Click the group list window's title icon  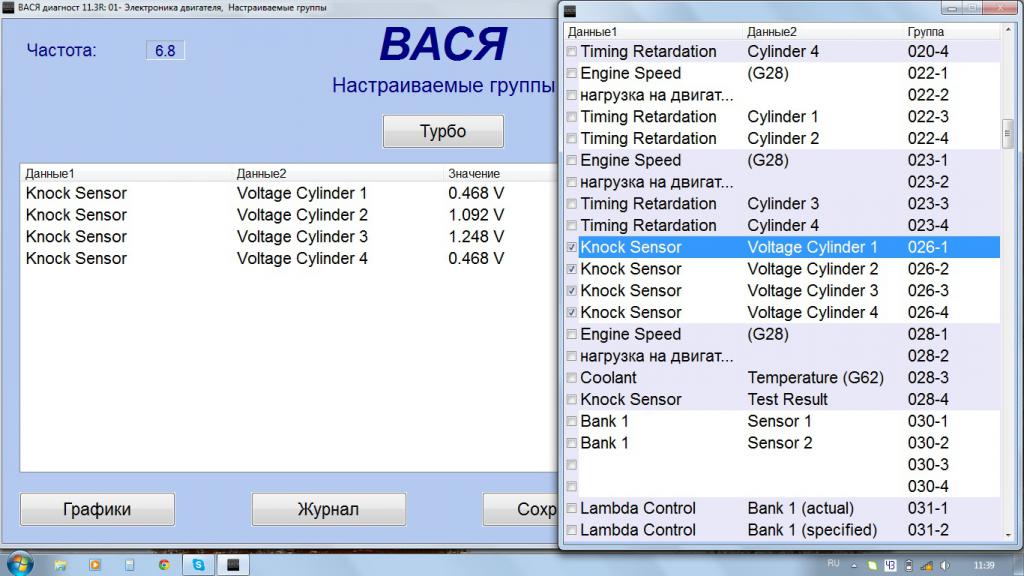tap(569, 11)
